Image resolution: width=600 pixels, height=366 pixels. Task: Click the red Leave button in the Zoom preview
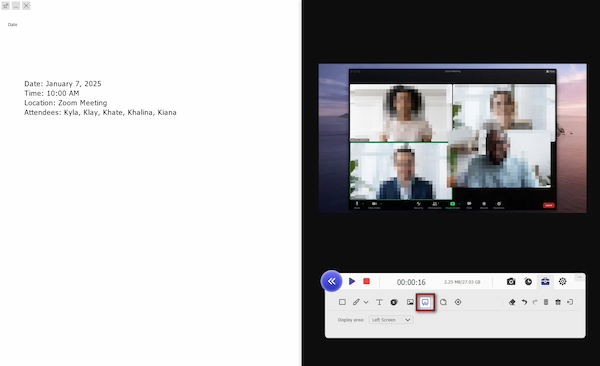coord(549,205)
